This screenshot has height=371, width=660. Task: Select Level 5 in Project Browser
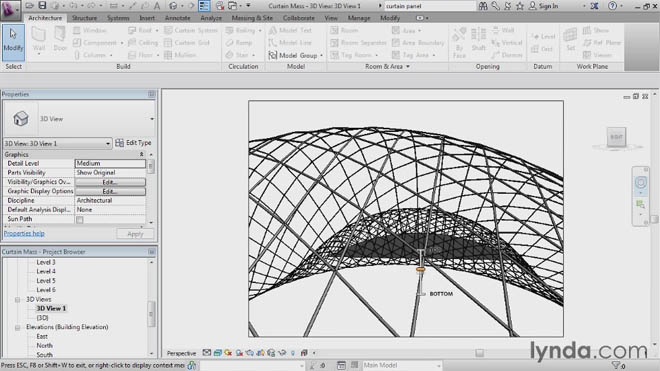point(45,280)
